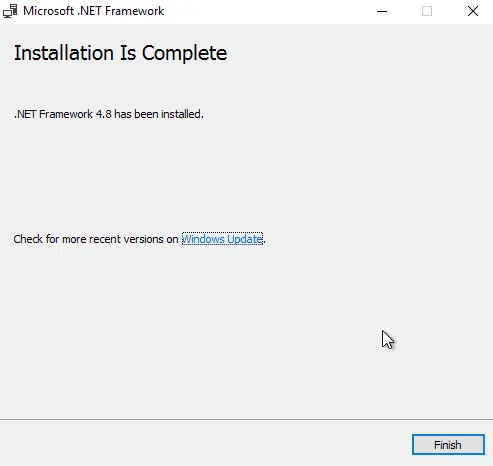The width and height of the screenshot is (493, 466).
Task: Click the 'Microsoft .NET Framework' window title
Action: coord(94,11)
